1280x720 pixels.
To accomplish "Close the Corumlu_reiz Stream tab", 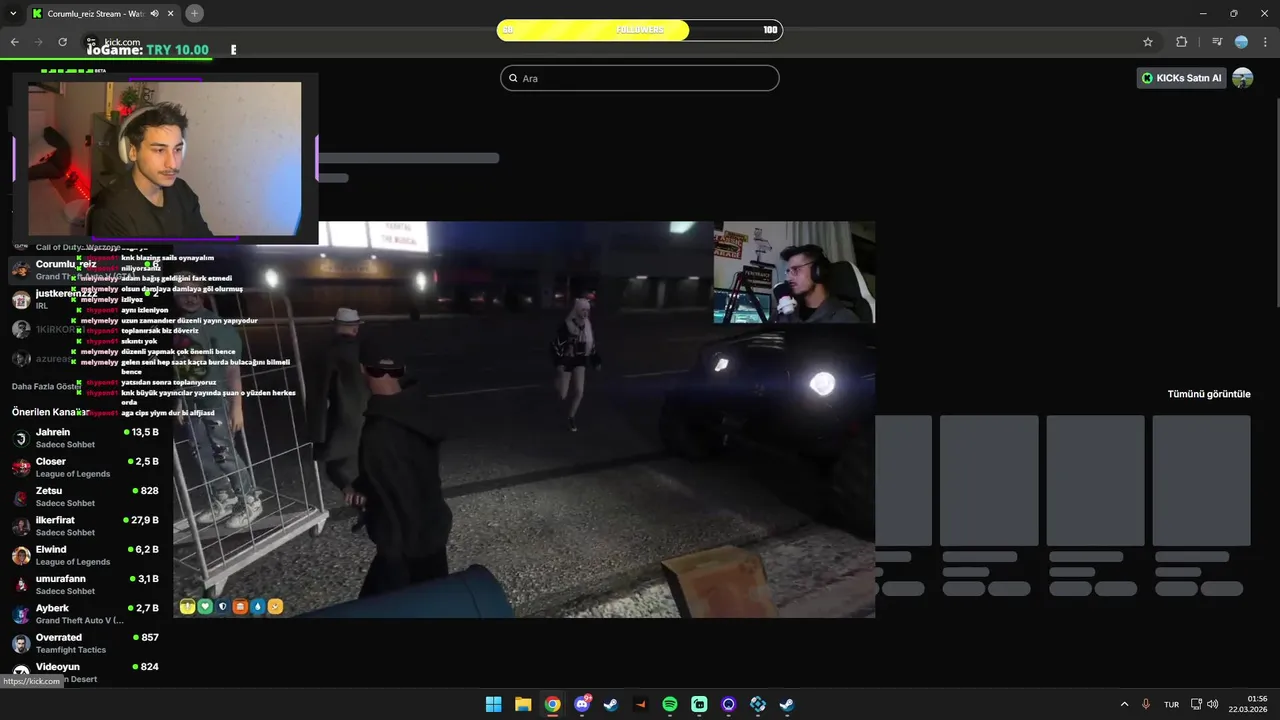I will (x=169, y=13).
